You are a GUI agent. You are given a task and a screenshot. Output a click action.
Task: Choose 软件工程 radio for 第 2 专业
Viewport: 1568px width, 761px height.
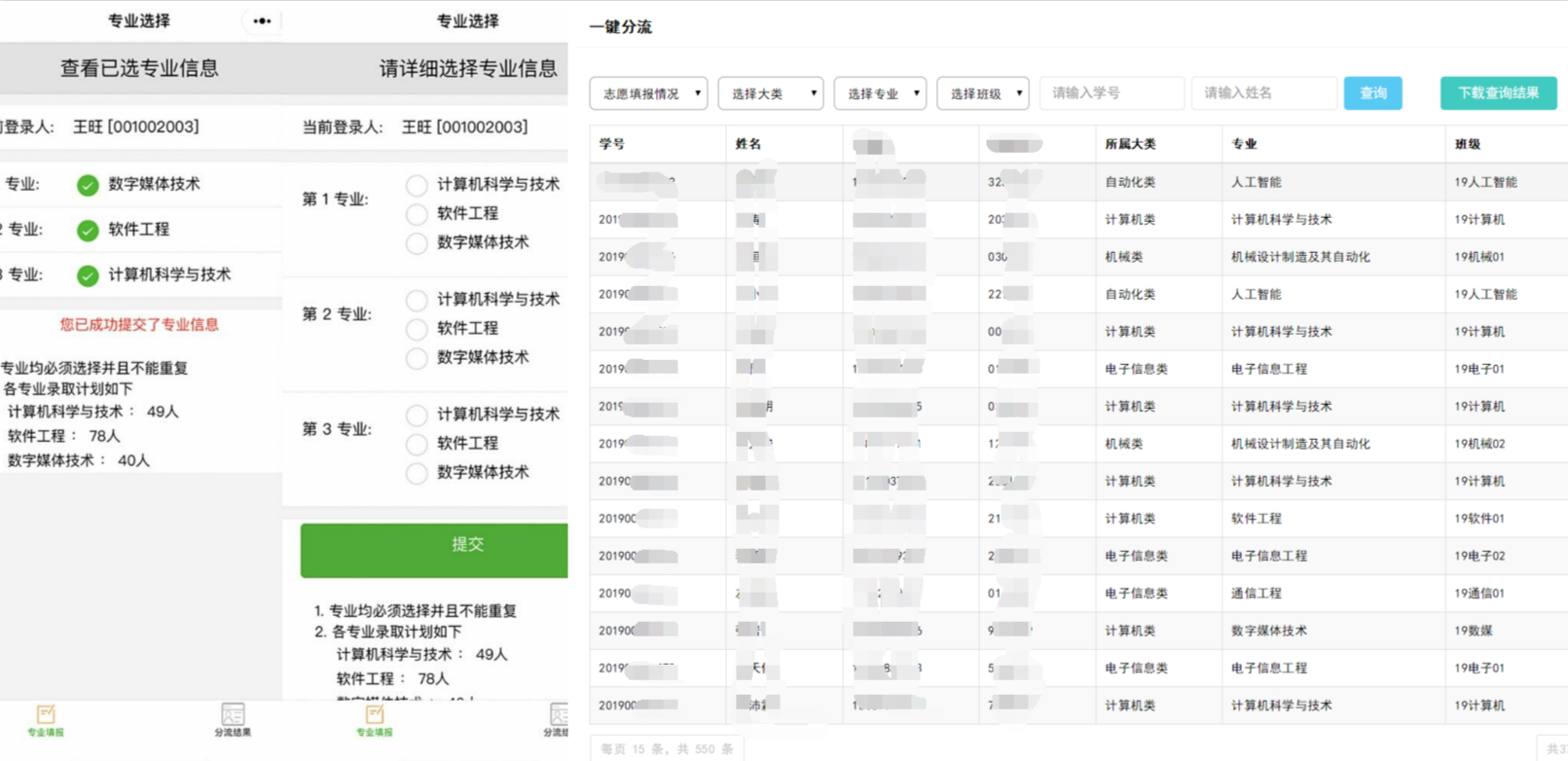coord(417,329)
